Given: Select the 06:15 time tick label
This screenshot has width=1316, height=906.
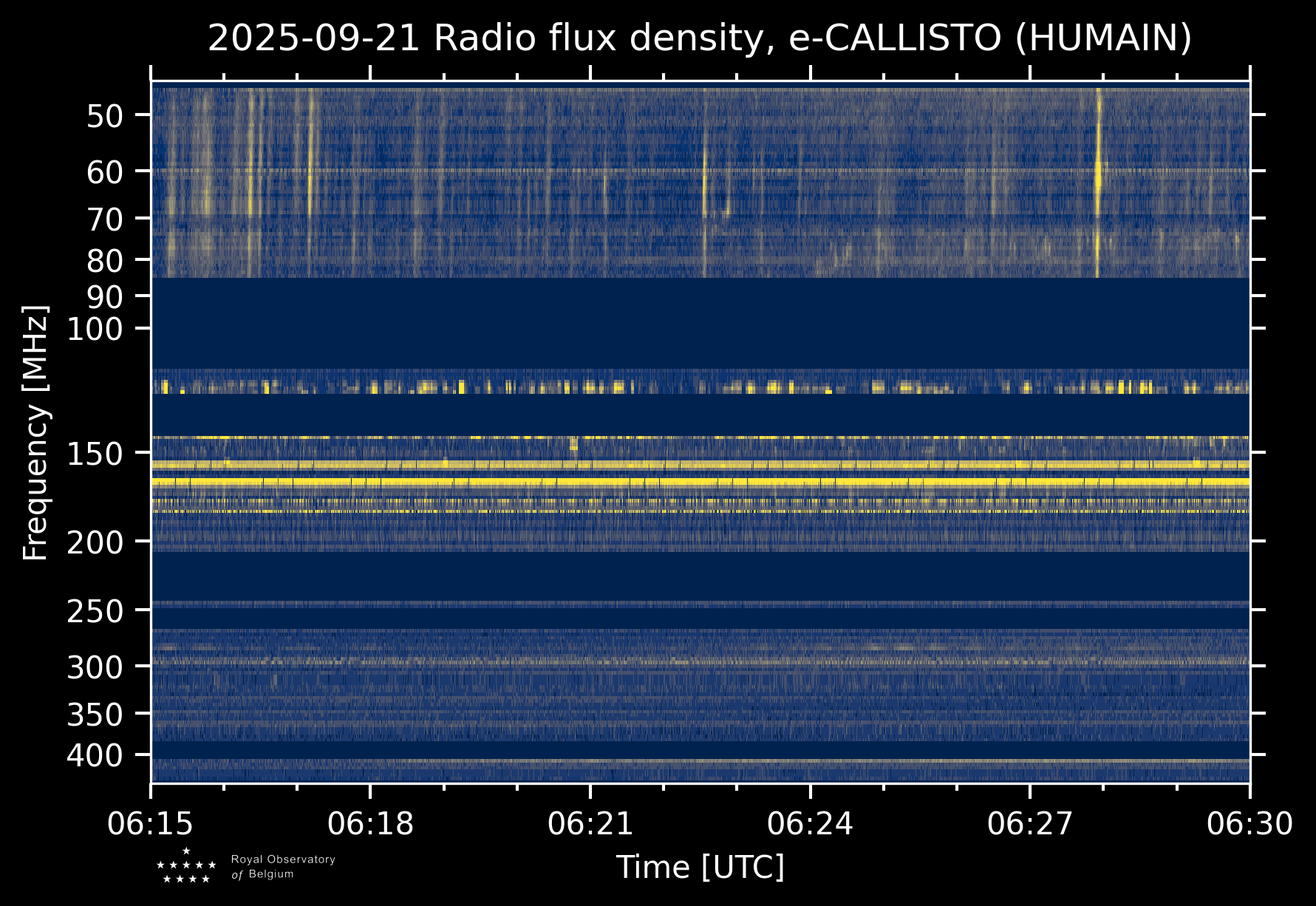Looking at the screenshot, I should (151, 824).
